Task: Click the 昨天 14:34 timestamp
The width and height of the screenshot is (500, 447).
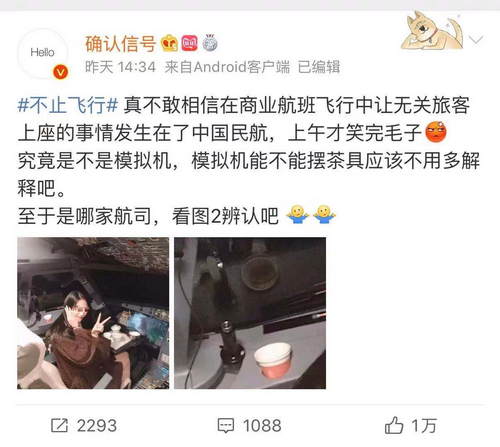Action: (x=120, y=67)
